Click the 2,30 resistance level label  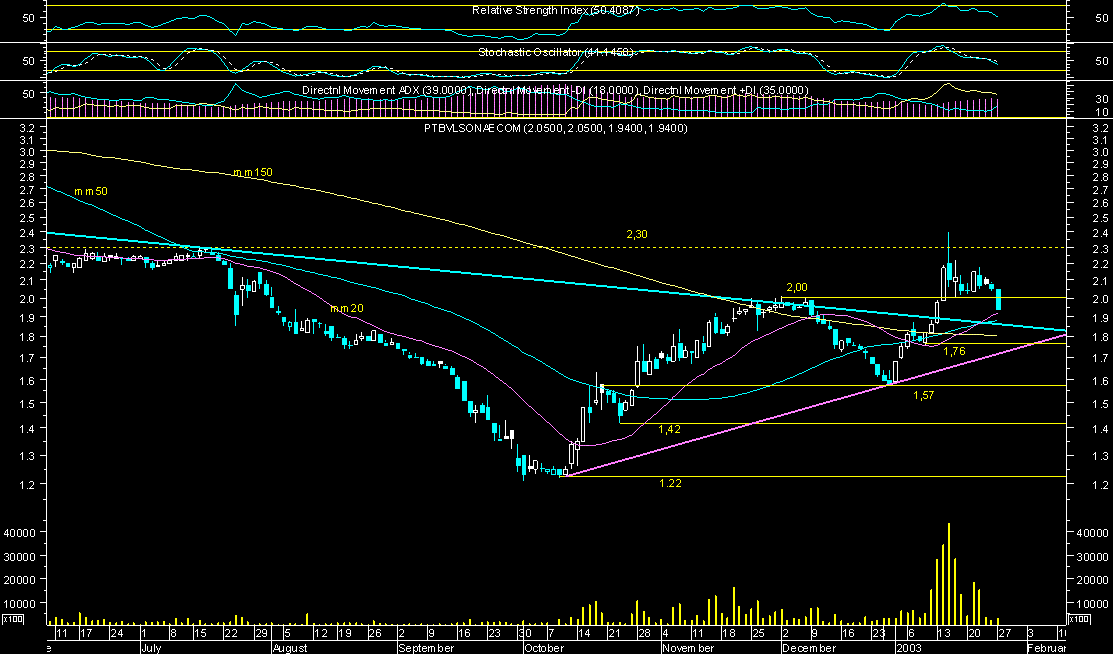coord(637,234)
